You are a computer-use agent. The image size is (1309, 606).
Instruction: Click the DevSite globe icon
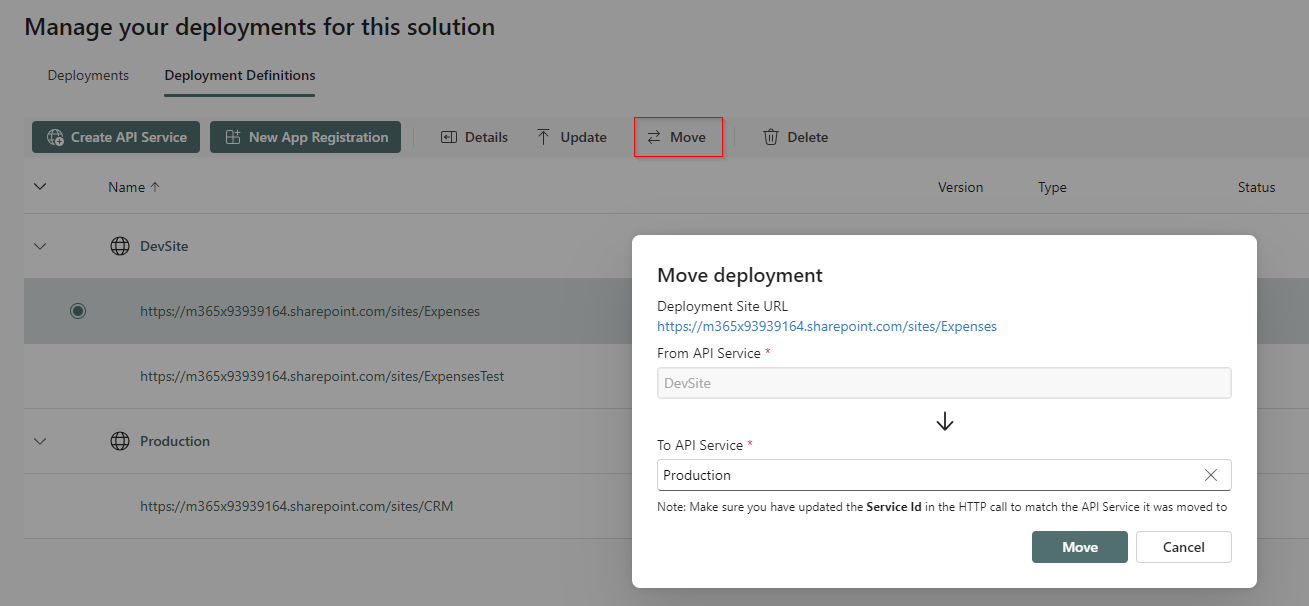pyautogui.click(x=120, y=246)
